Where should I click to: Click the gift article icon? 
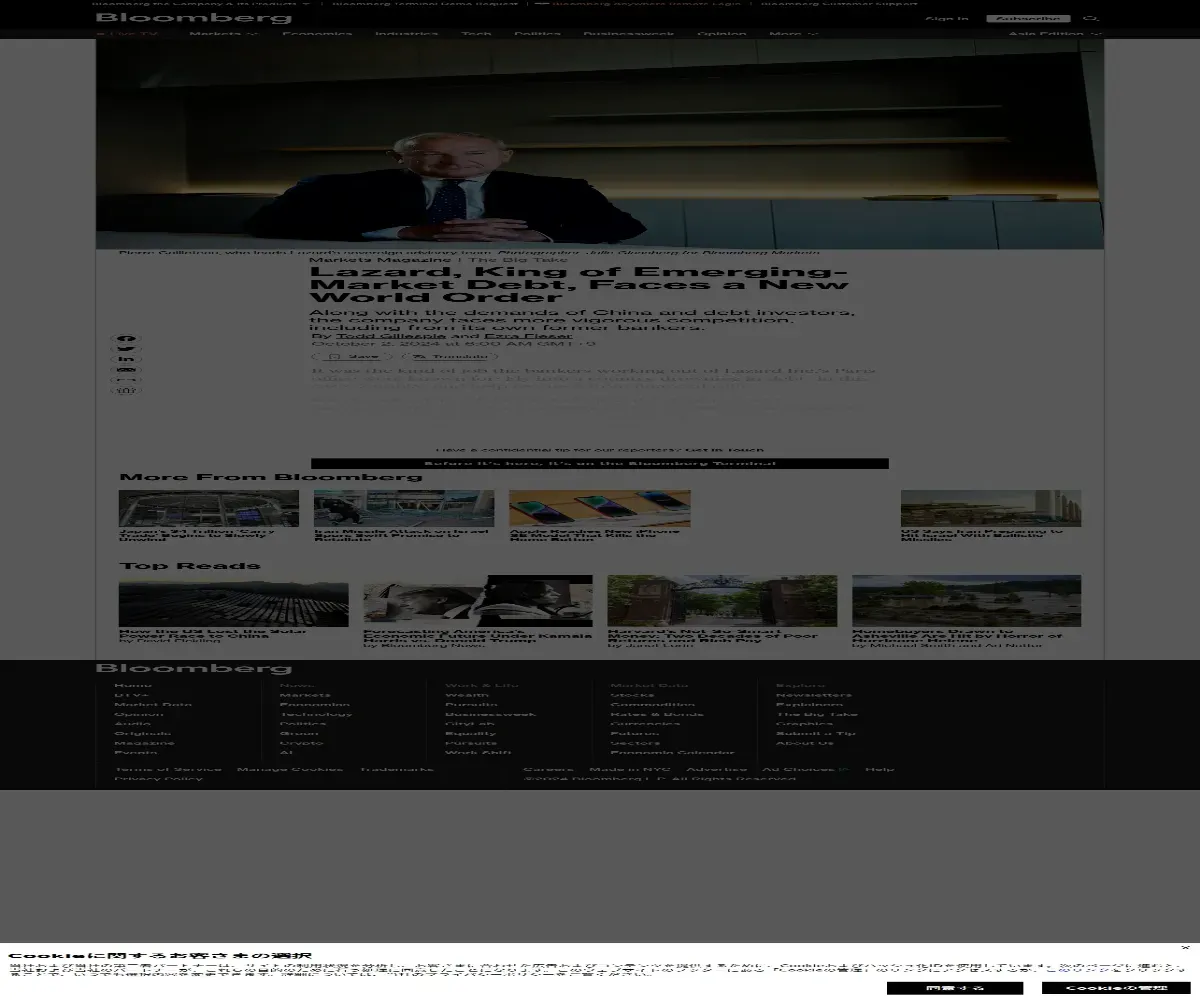coord(127,390)
